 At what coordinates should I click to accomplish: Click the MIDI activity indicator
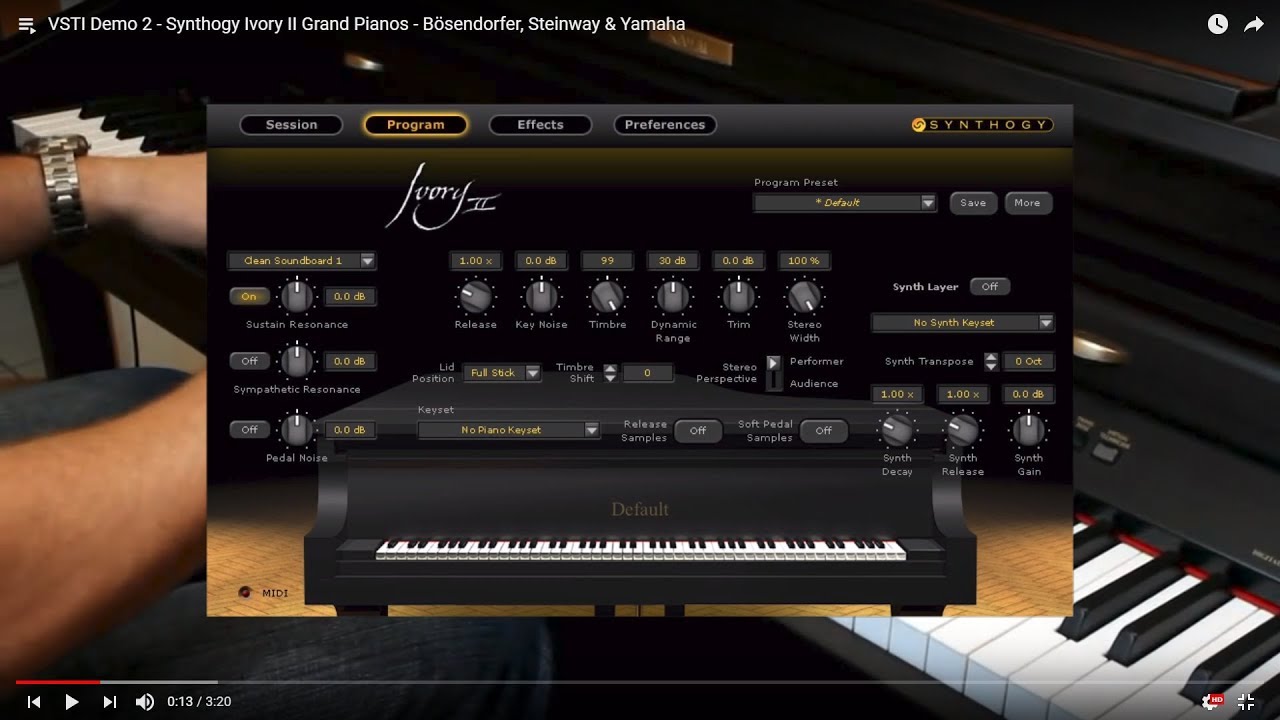click(x=245, y=592)
